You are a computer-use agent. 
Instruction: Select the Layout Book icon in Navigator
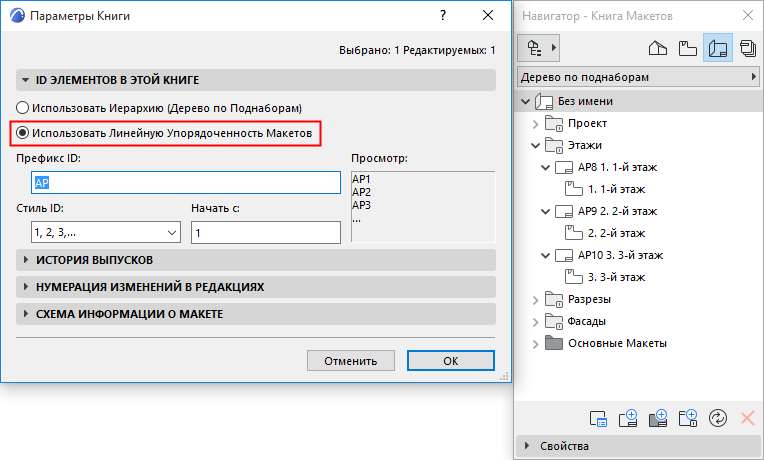[x=718, y=48]
